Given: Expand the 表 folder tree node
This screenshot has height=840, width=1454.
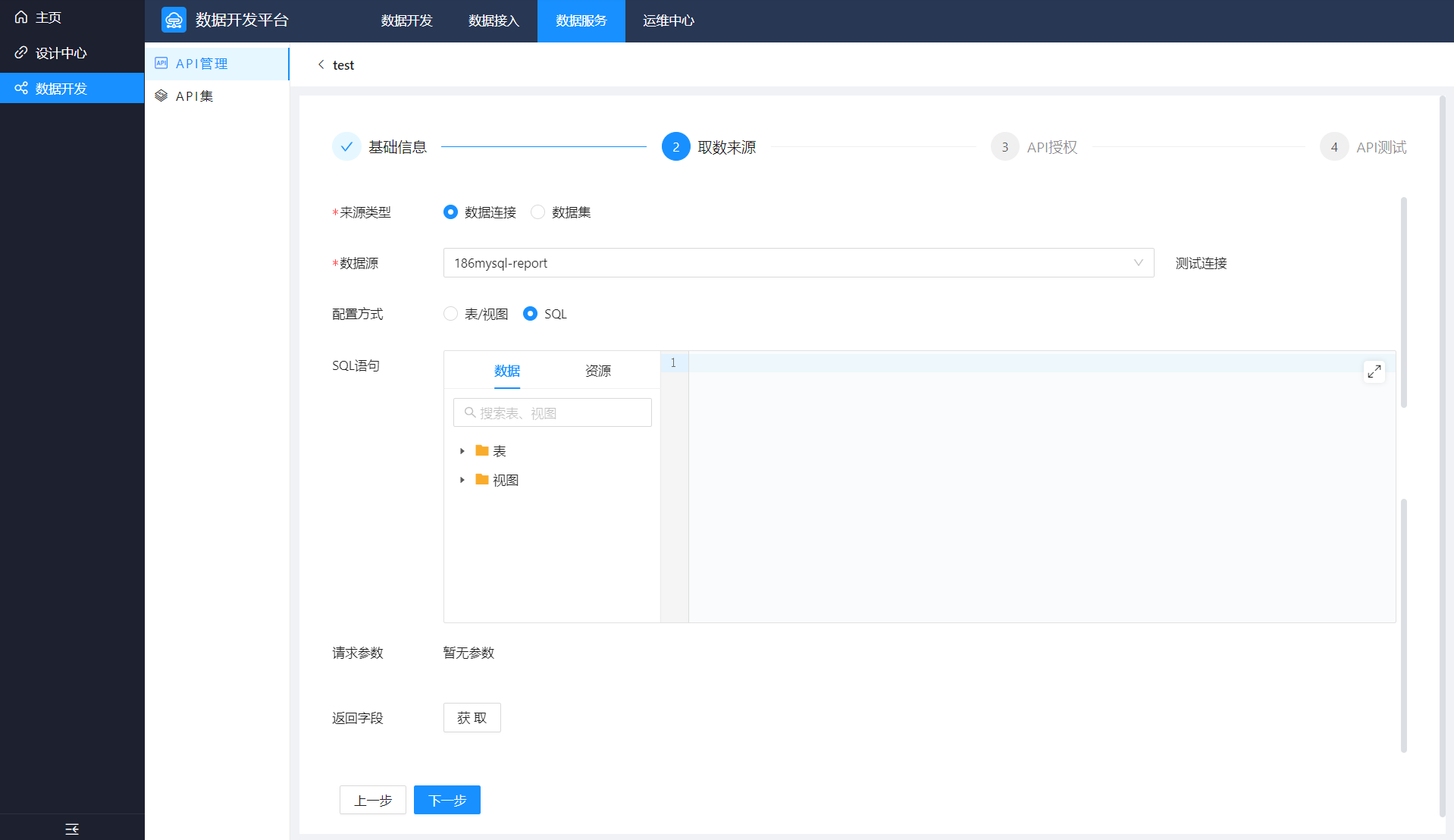Looking at the screenshot, I should pyautogui.click(x=462, y=451).
